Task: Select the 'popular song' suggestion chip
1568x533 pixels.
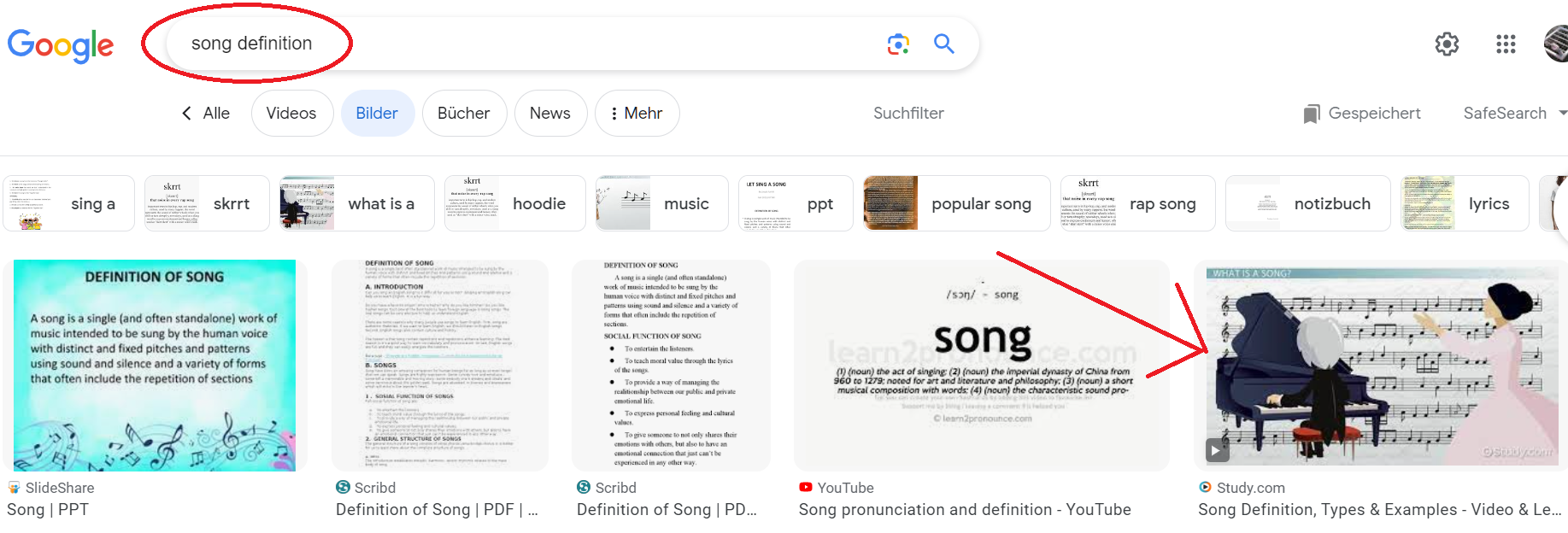Action: (956, 203)
